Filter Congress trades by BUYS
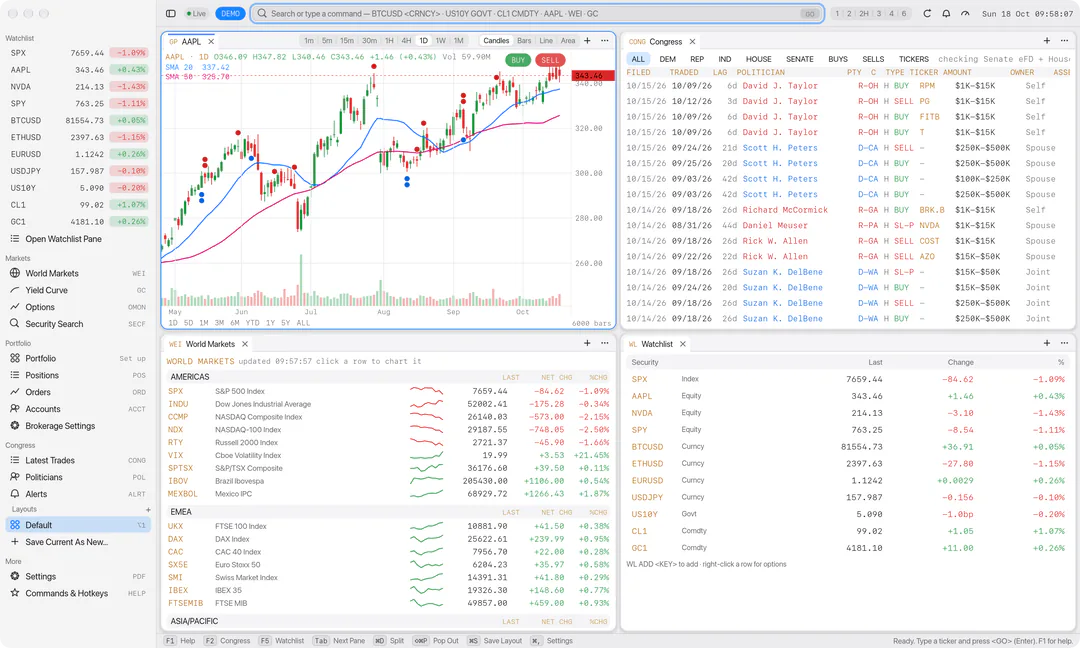This screenshot has height=648, width=1080. (x=838, y=59)
